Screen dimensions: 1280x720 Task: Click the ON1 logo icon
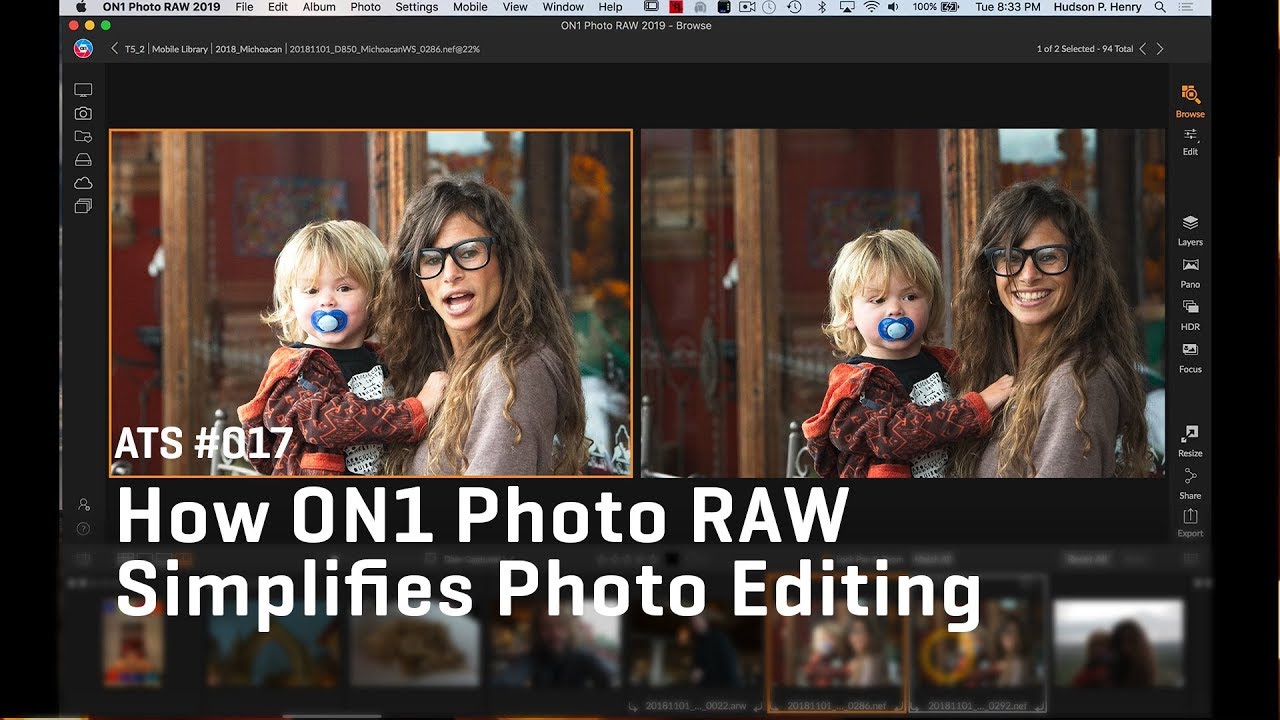83,48
